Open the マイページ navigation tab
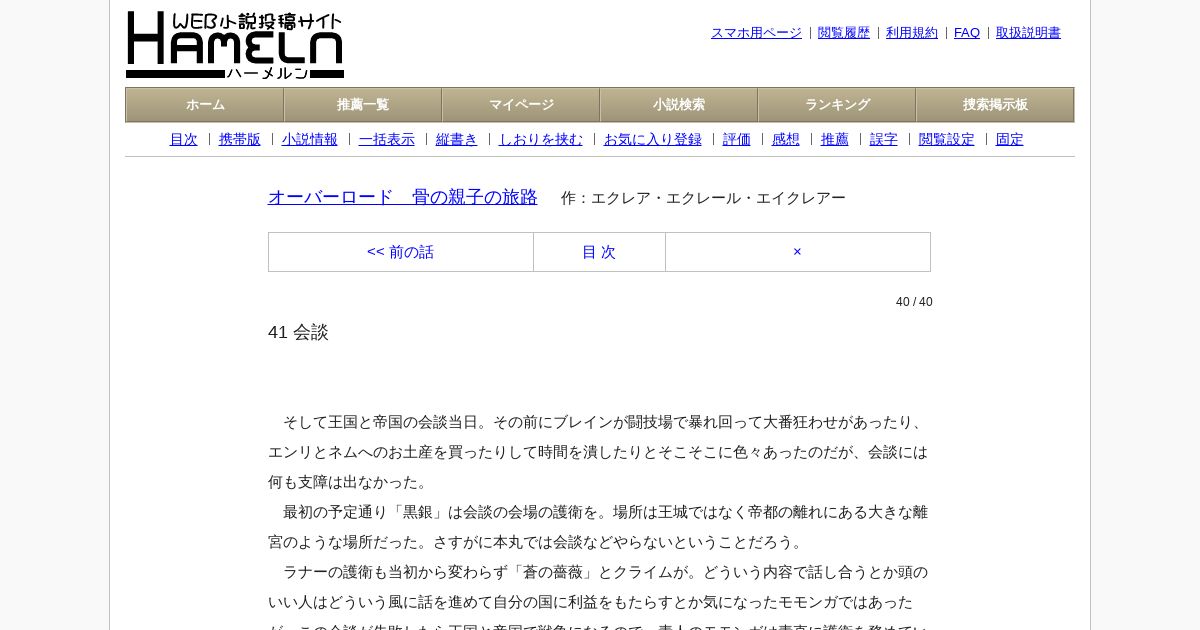 click(x=521, y=105)
